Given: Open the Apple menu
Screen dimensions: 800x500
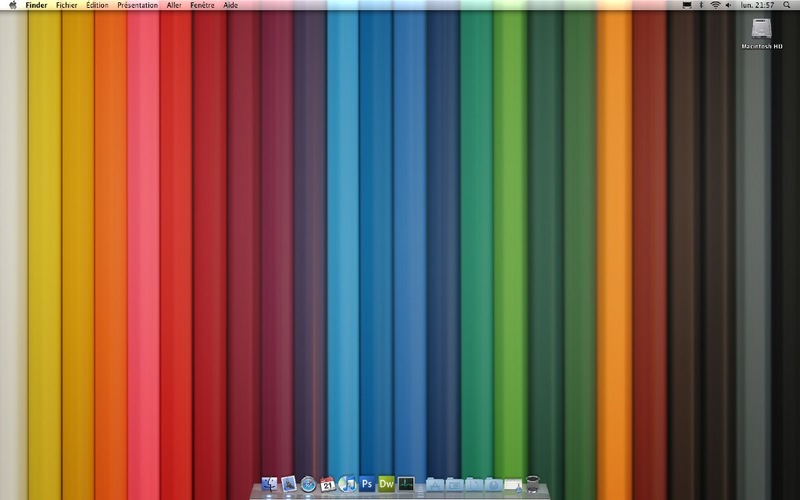Looking at the screenshot, I should click(x=13, y=5).
